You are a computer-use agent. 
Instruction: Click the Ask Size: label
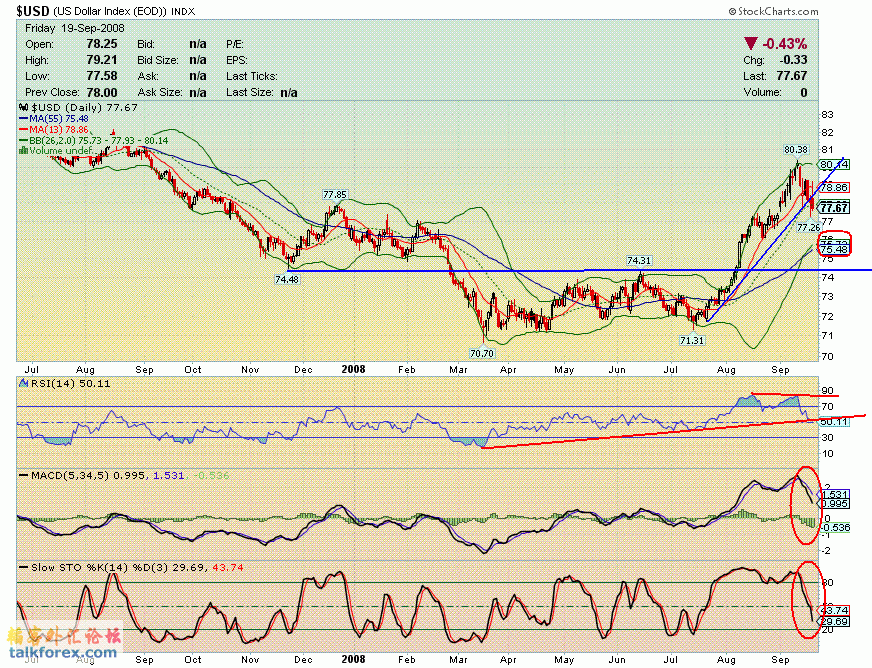point(160,92)
